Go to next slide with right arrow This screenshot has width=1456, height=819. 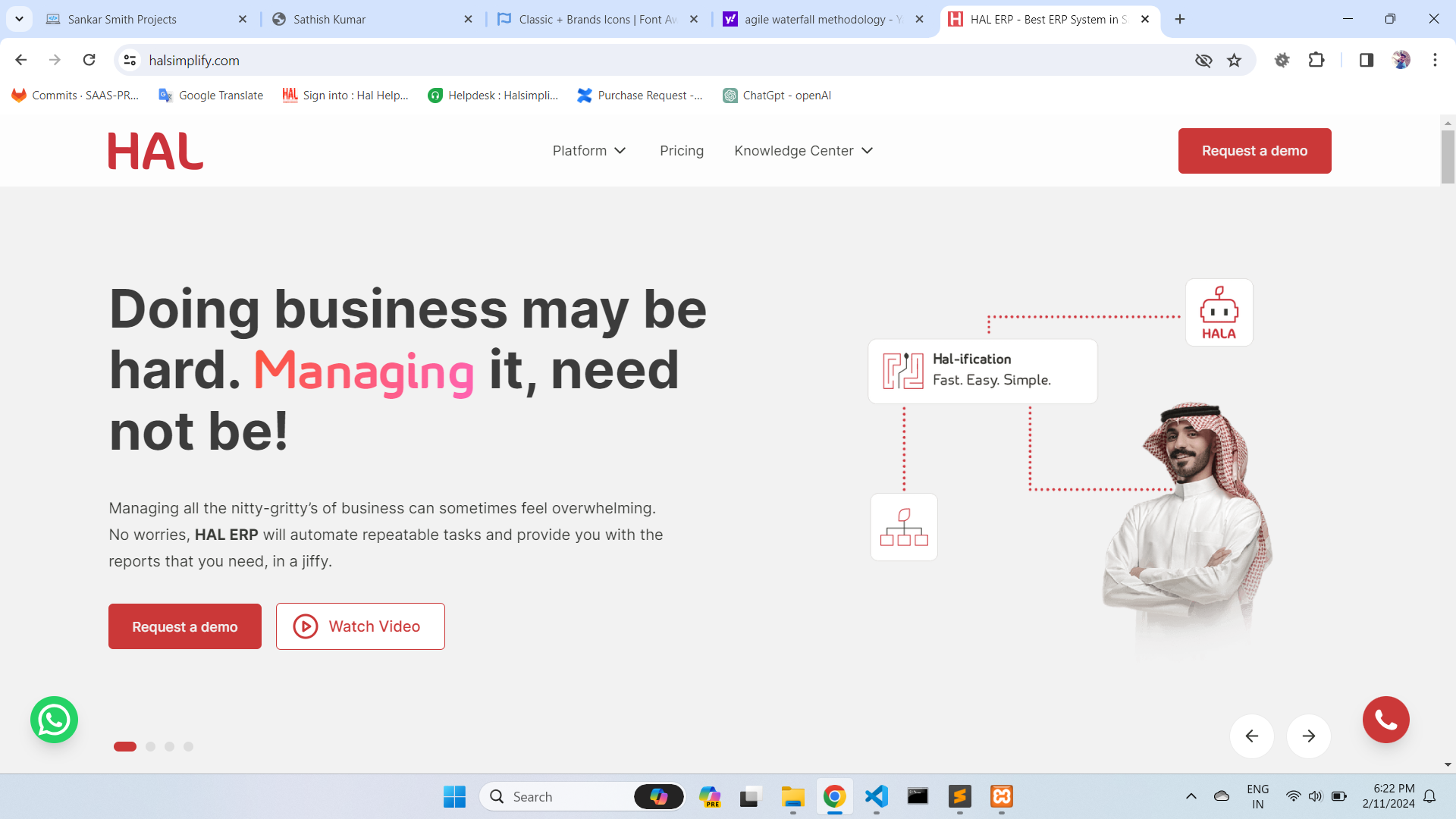point(1309,736)
